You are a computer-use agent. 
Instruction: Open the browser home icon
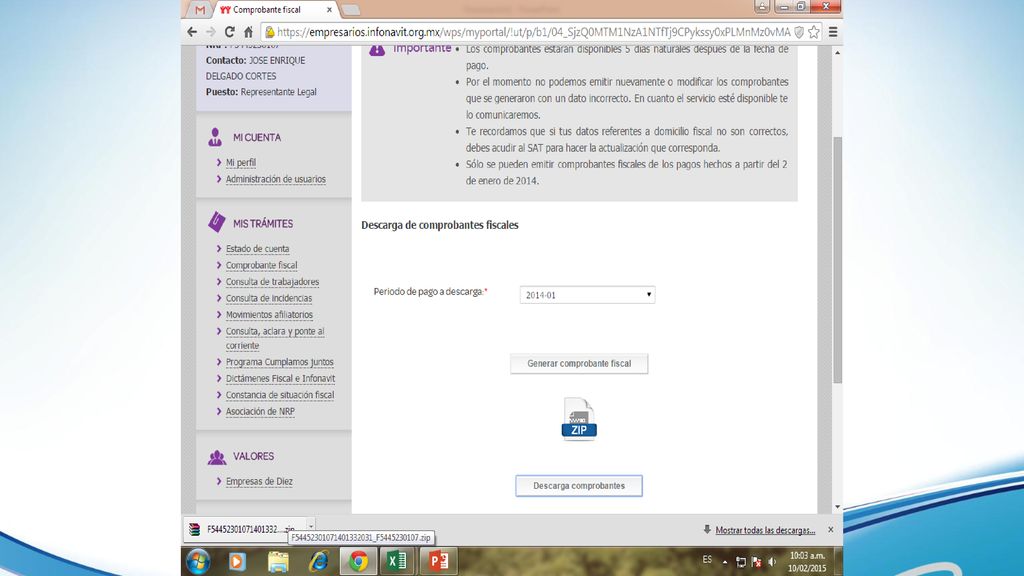pyautogui.click(x=248, y=32)
